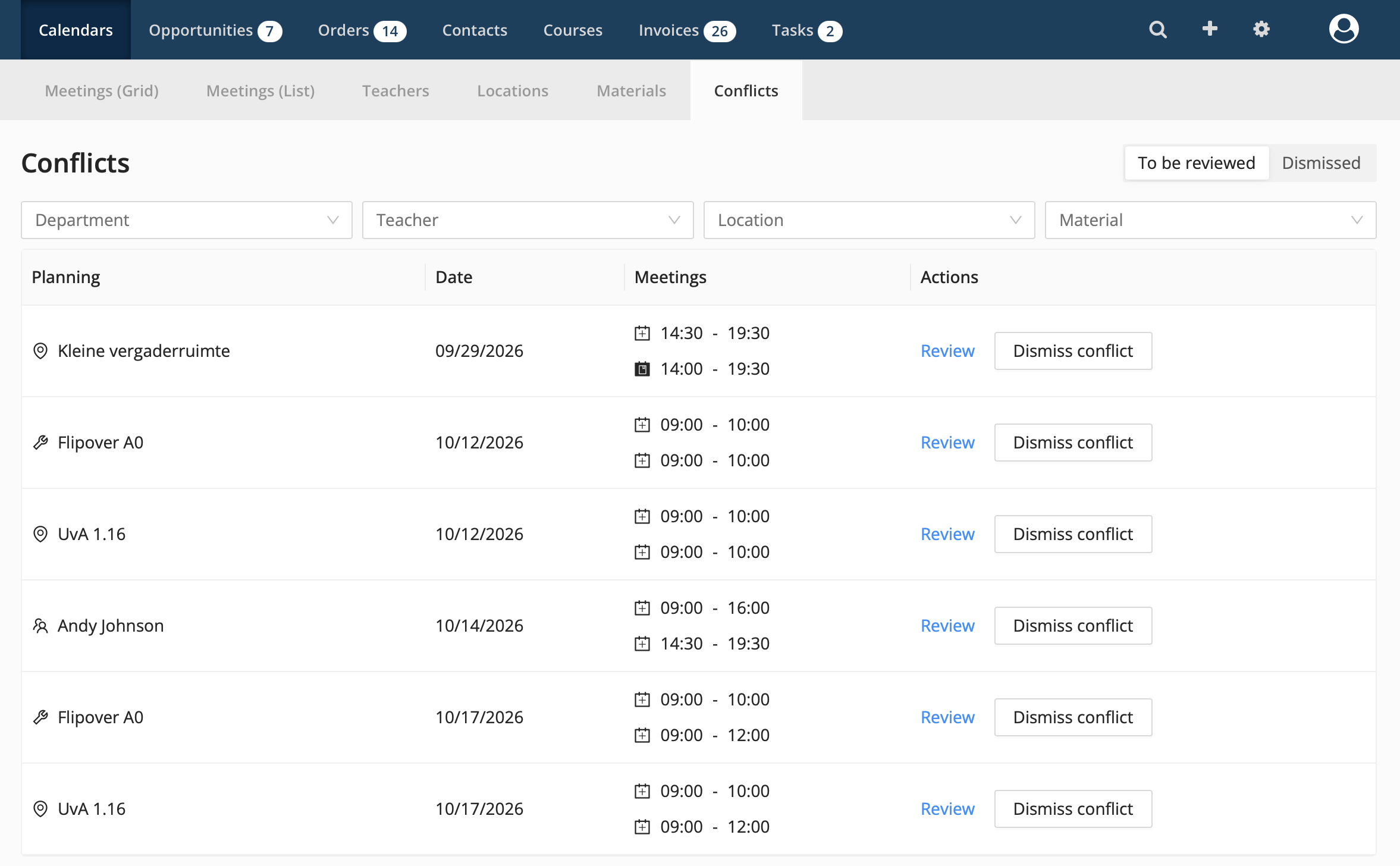The height and width of the screenshot is (866, 1400).
Task: Click wrench icon beside Flipover A0 on 10/12/2026
Action: (40, 443)
